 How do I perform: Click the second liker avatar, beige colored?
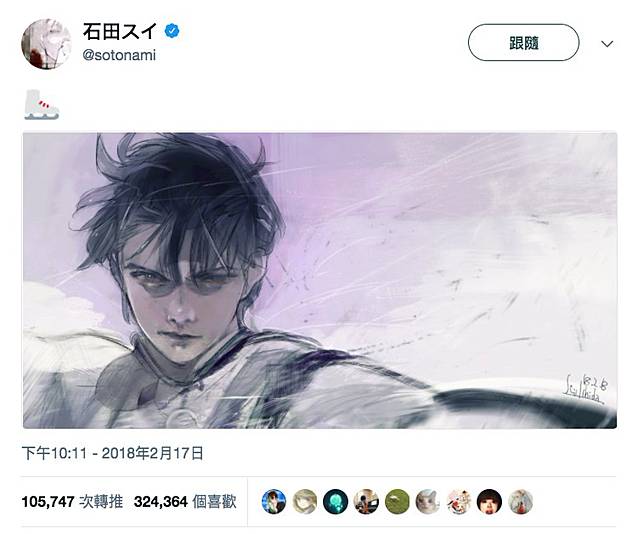click(305, 502)
